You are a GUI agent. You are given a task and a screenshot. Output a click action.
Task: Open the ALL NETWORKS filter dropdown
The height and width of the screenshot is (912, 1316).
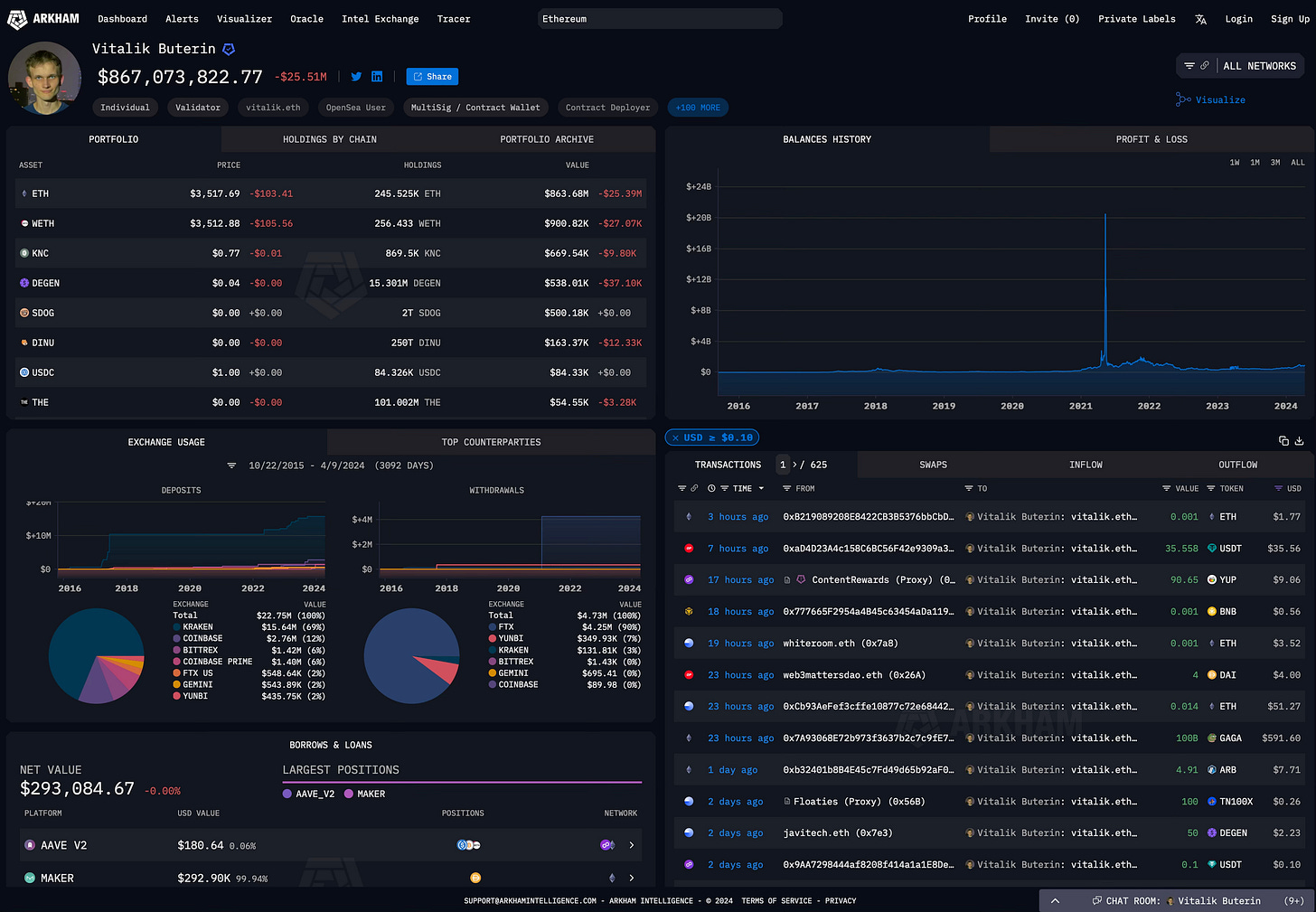[1240, 66]
